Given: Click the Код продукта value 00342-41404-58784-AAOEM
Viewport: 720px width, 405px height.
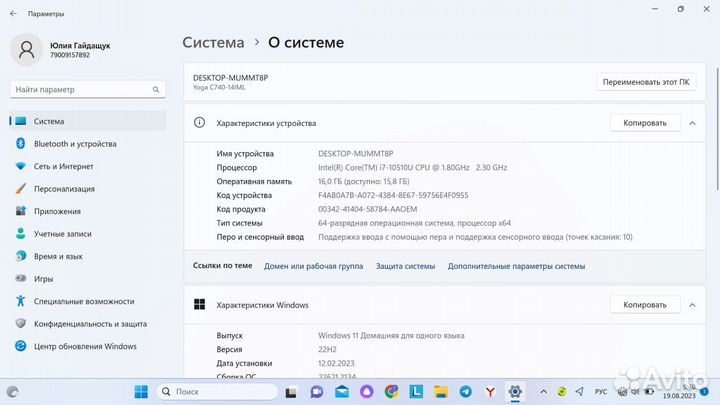Looking at the screenshot, I should click(x=367, y=209).
